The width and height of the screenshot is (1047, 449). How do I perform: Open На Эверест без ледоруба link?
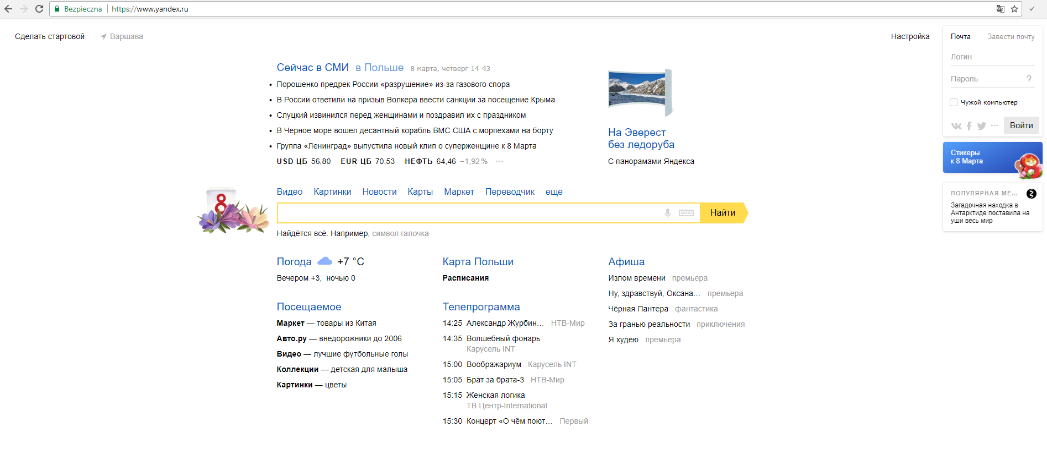tap(641, 139)
